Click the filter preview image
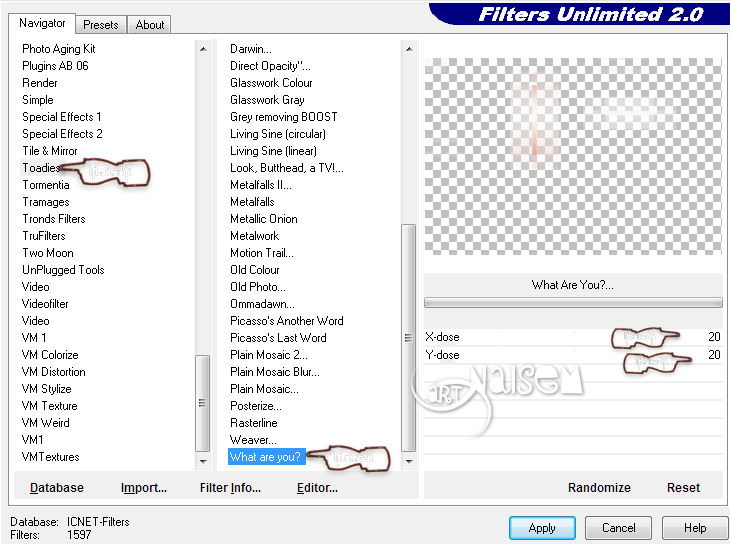The height and width of the screenshot is (544, 730). tap(573, 156)
